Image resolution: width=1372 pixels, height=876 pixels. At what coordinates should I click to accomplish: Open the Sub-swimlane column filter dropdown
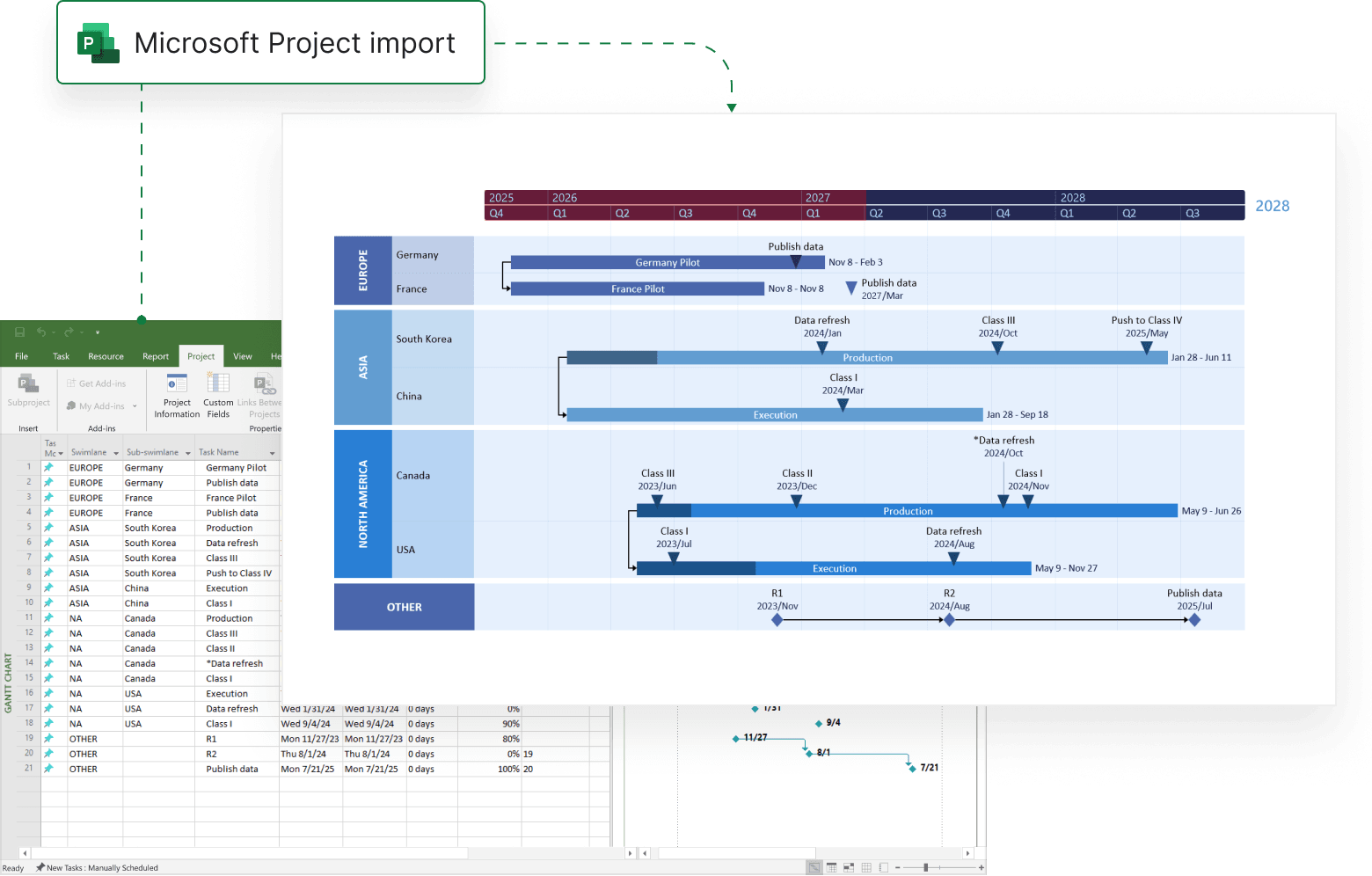click(188, 453)
